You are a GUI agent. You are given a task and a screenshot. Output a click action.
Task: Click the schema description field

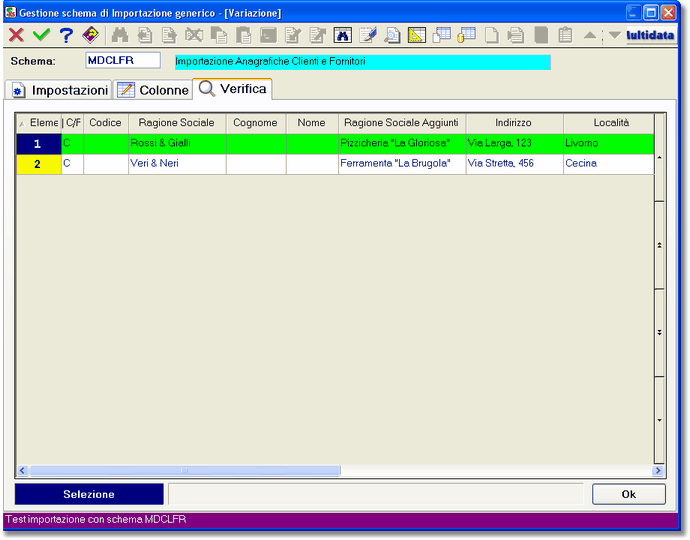pos(363,62)
